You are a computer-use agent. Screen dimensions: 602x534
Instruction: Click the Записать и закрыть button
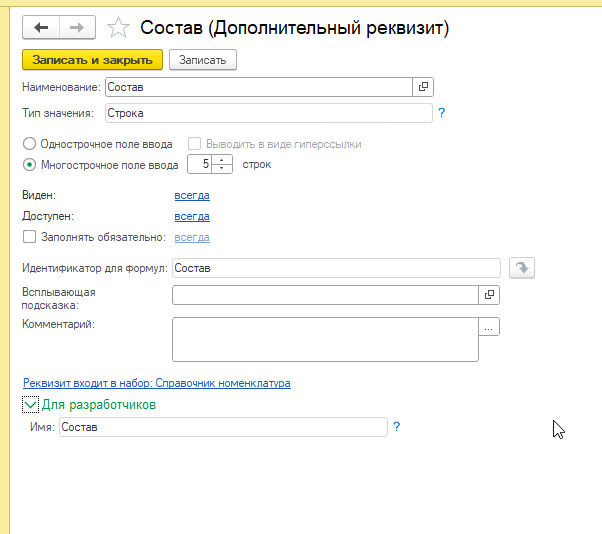pyautogui.click(x=91, y=60)
